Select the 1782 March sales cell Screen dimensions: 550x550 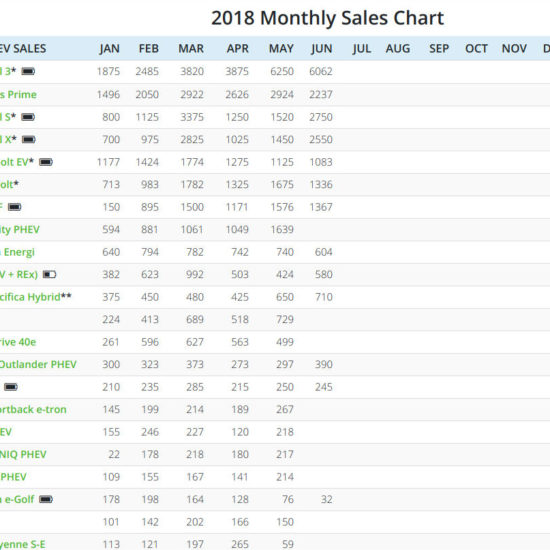tap(192, 185)
